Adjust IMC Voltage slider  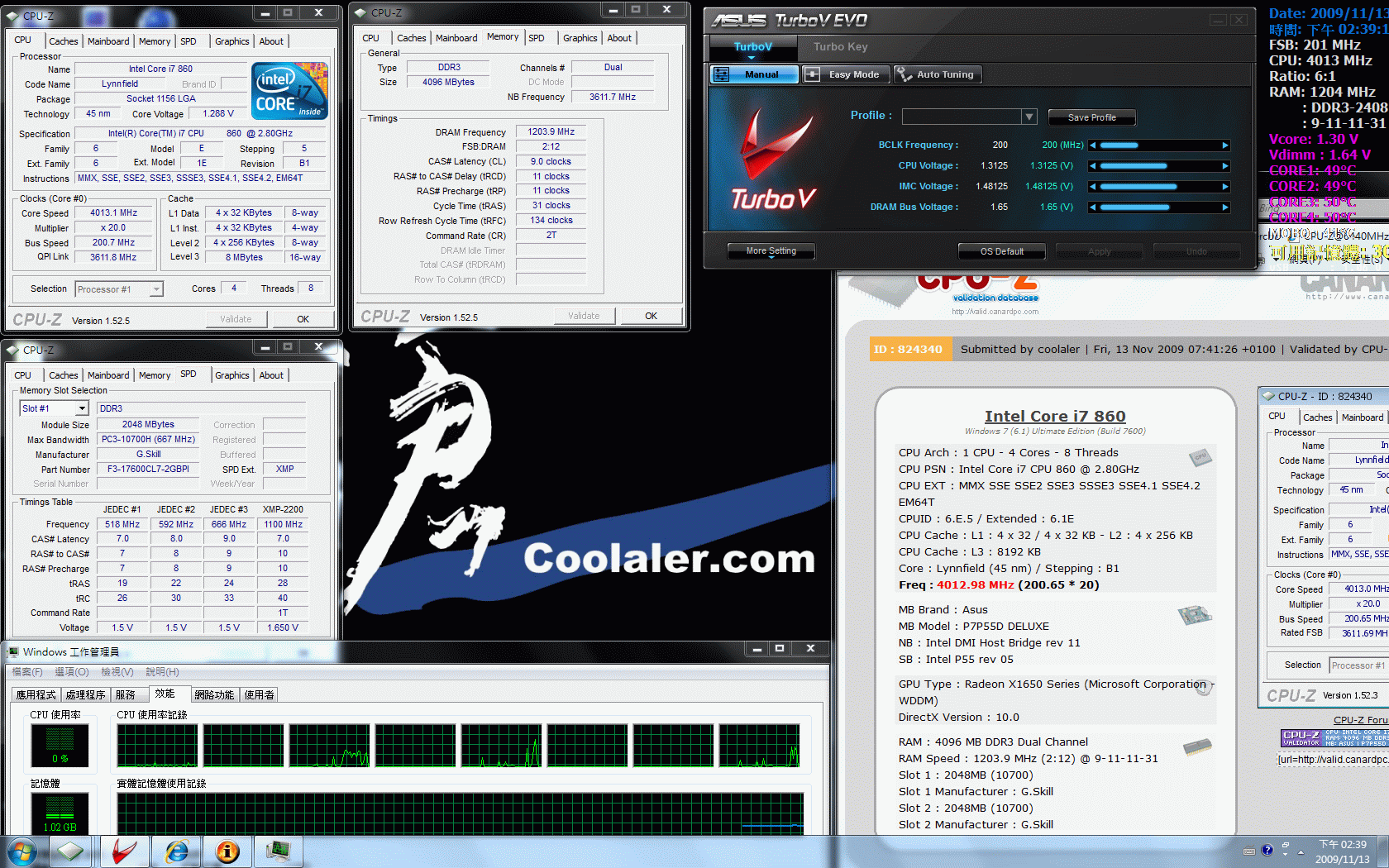1159,187
